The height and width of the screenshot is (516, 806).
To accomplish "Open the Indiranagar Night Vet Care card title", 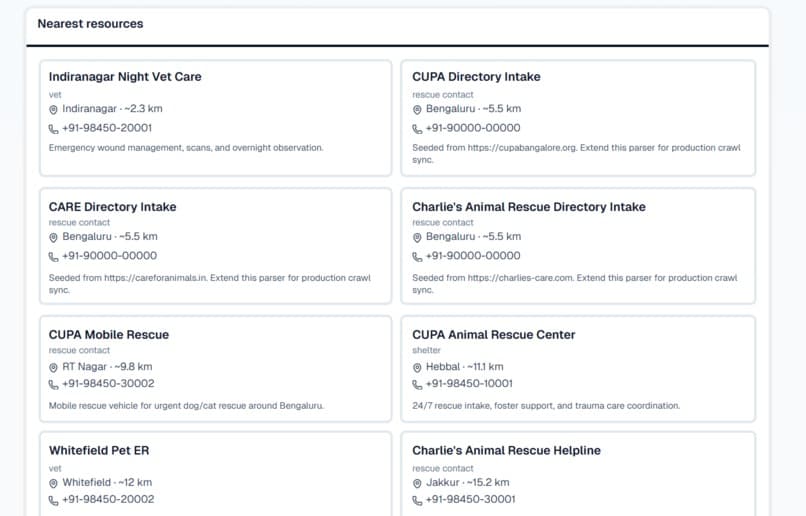I will click(125, 77).
